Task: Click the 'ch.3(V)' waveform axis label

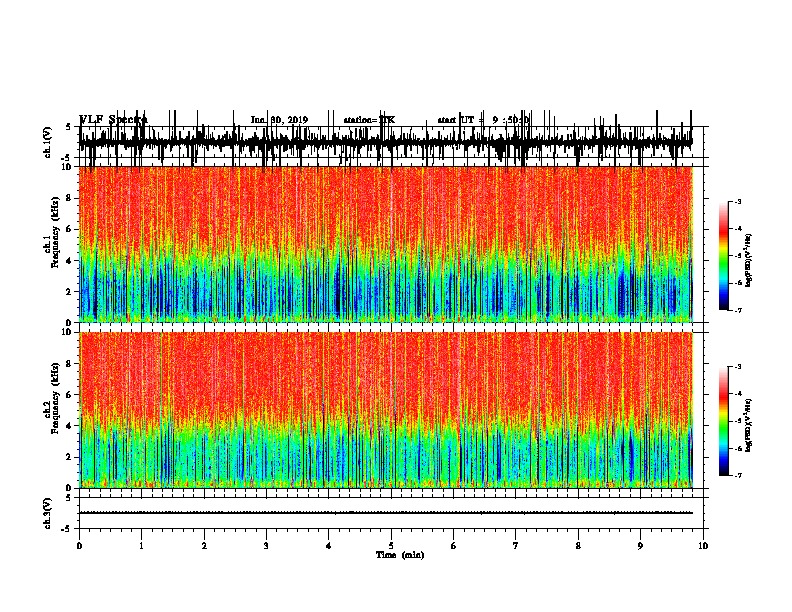Action: 47,513
